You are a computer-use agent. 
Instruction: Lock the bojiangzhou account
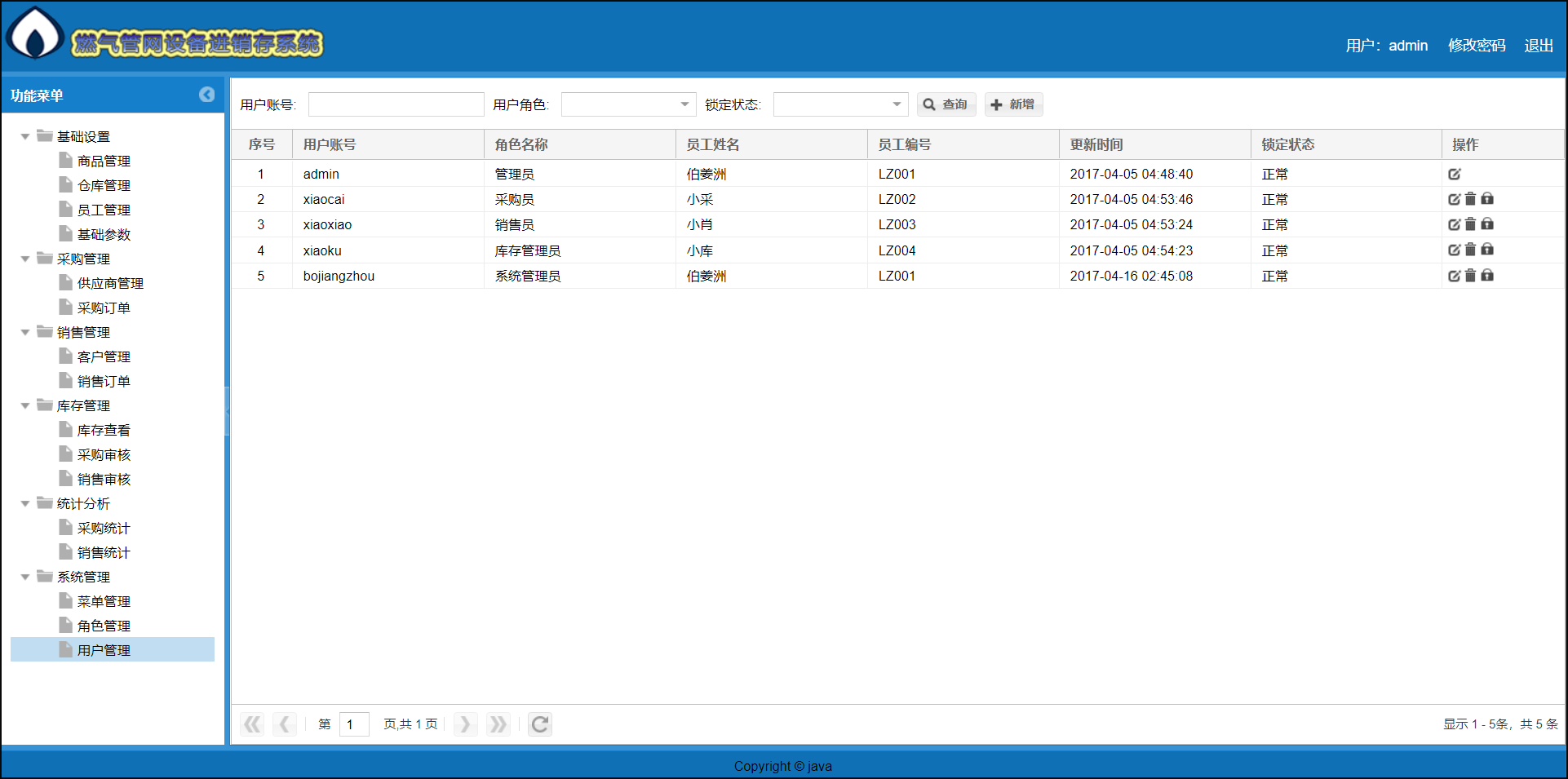tap(1487, 276)
